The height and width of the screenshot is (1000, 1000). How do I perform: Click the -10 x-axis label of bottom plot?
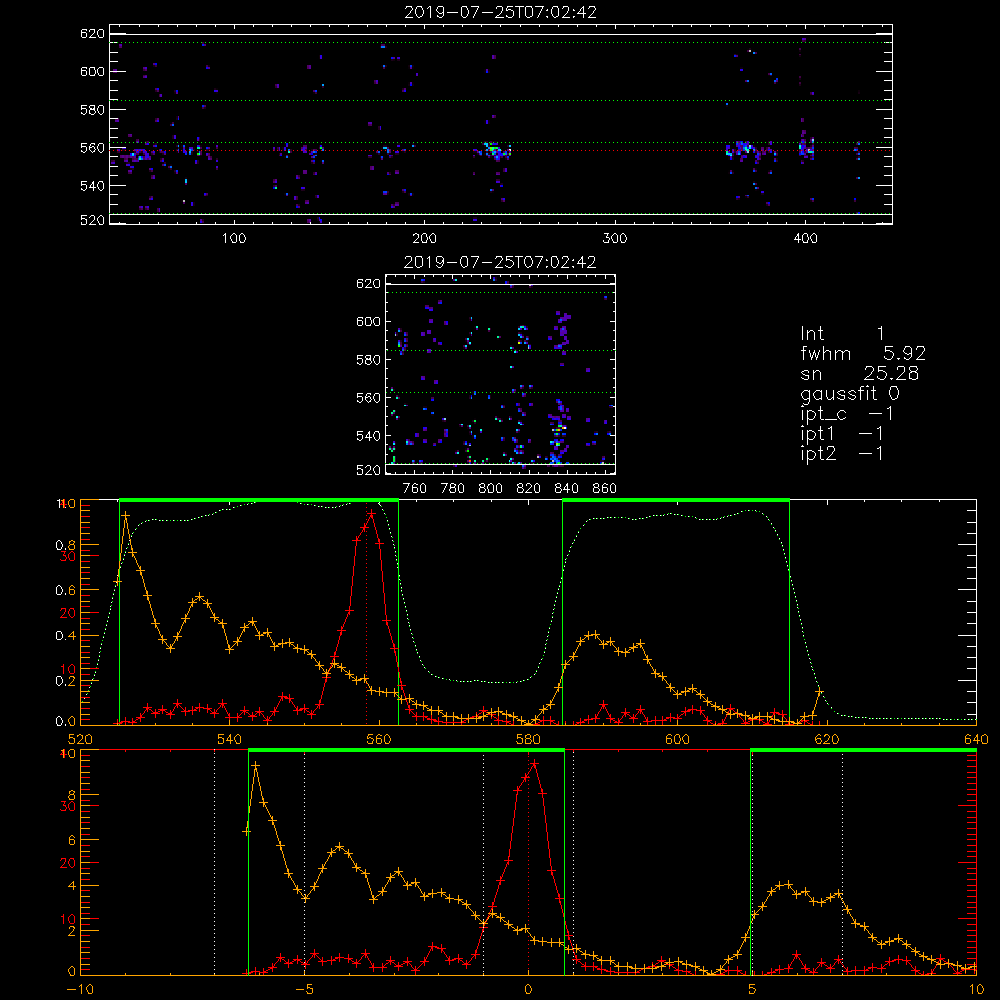[x=80, y=989]
